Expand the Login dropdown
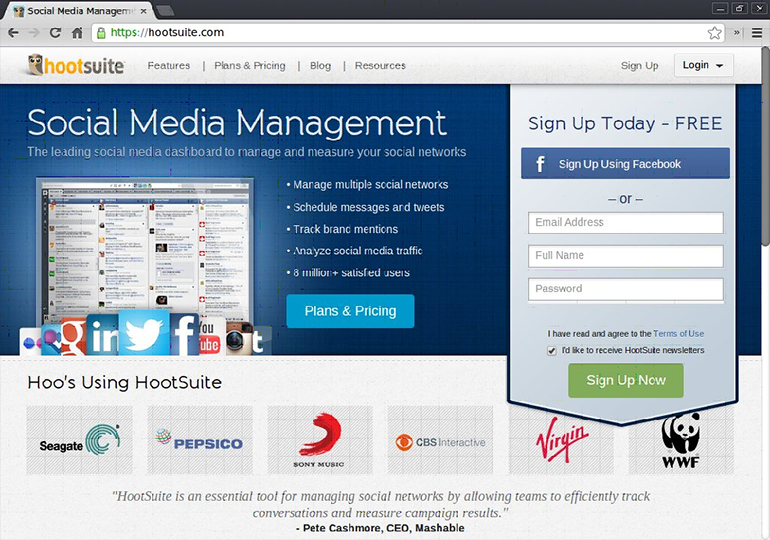This screenshot has width=770, height=540. tap(703, 65)
